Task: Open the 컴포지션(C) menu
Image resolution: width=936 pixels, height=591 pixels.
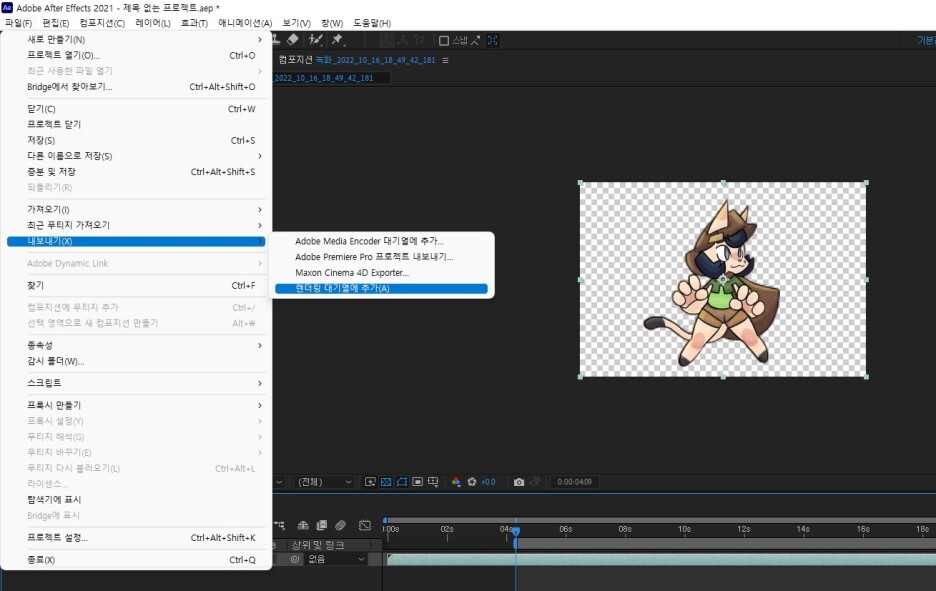Action: tap(102, 23)
